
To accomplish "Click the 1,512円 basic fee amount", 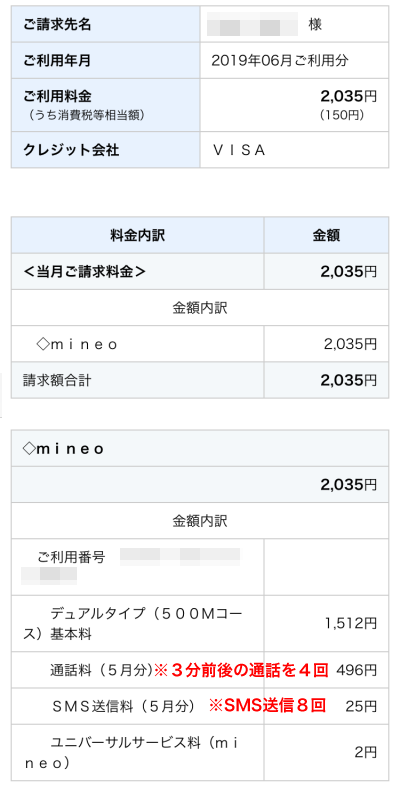I will [351, 623].
